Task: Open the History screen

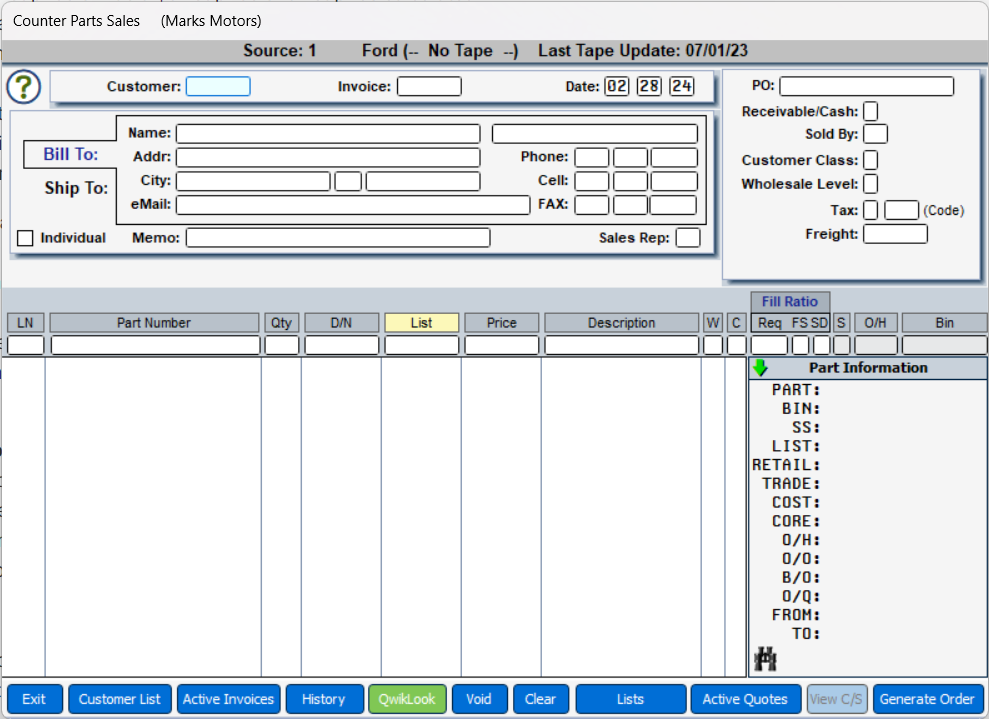Action: click(324, 699)
